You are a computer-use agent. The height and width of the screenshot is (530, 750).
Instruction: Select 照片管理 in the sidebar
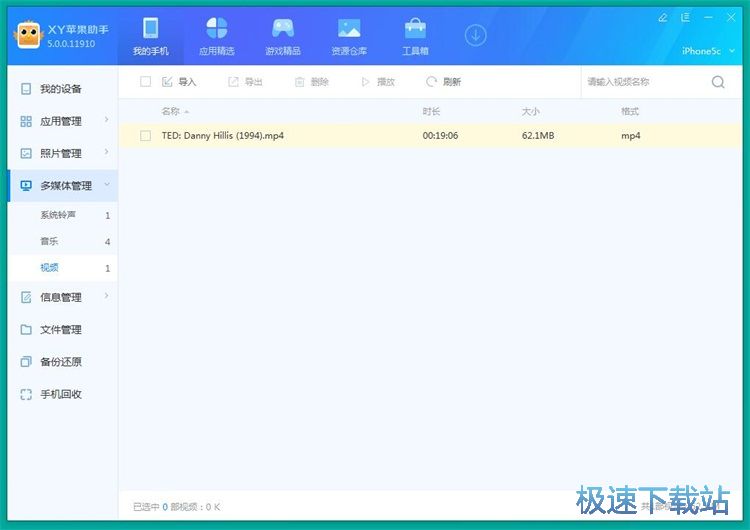point(63,153)
